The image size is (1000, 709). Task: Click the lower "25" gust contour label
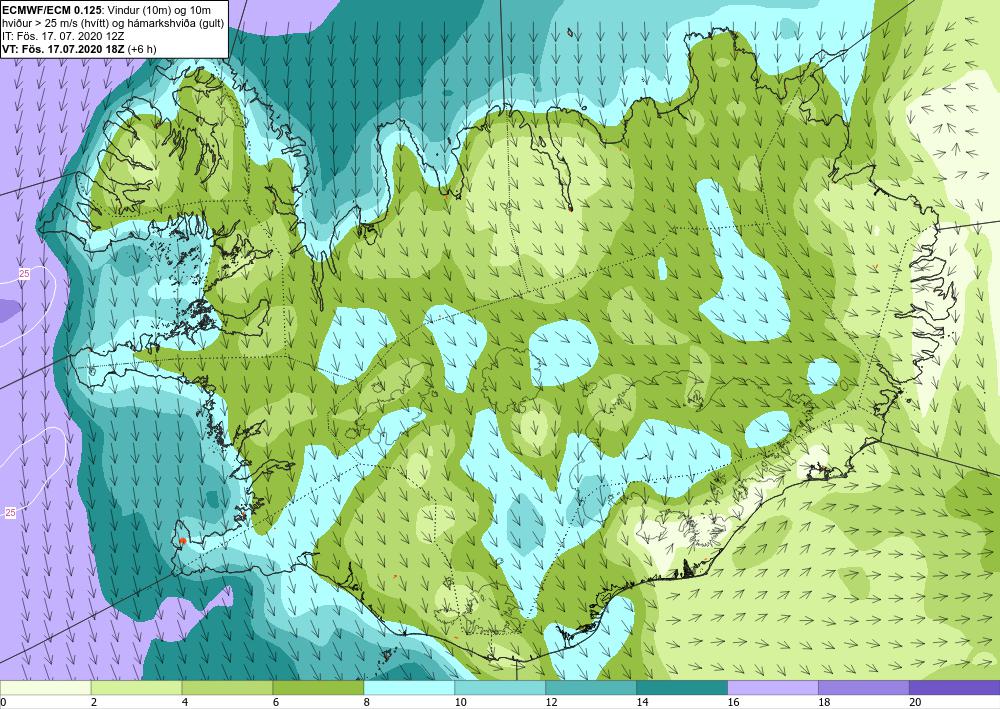(x=10, y=512)
